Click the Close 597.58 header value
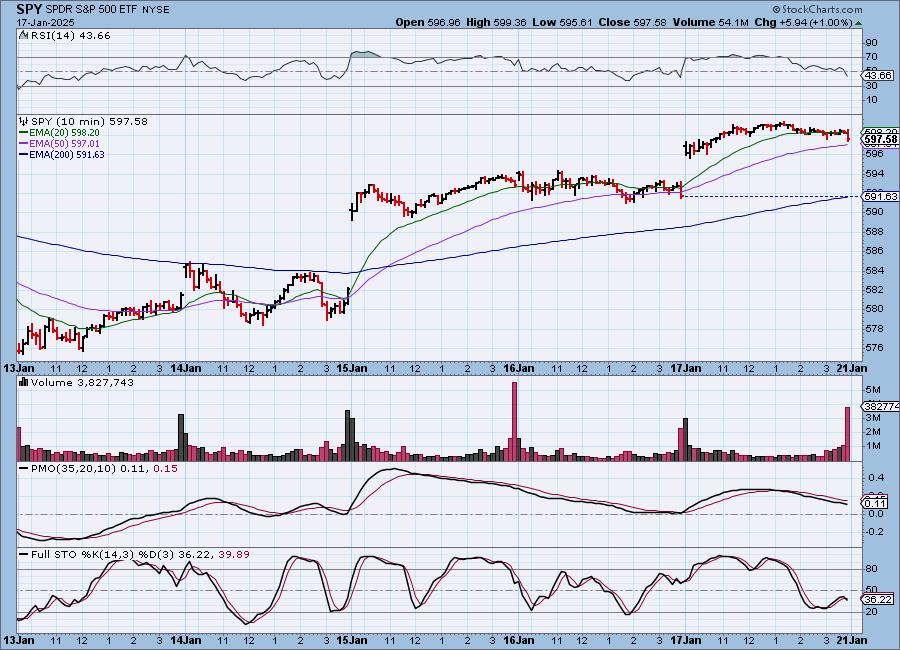 click(x=632, y=22)
